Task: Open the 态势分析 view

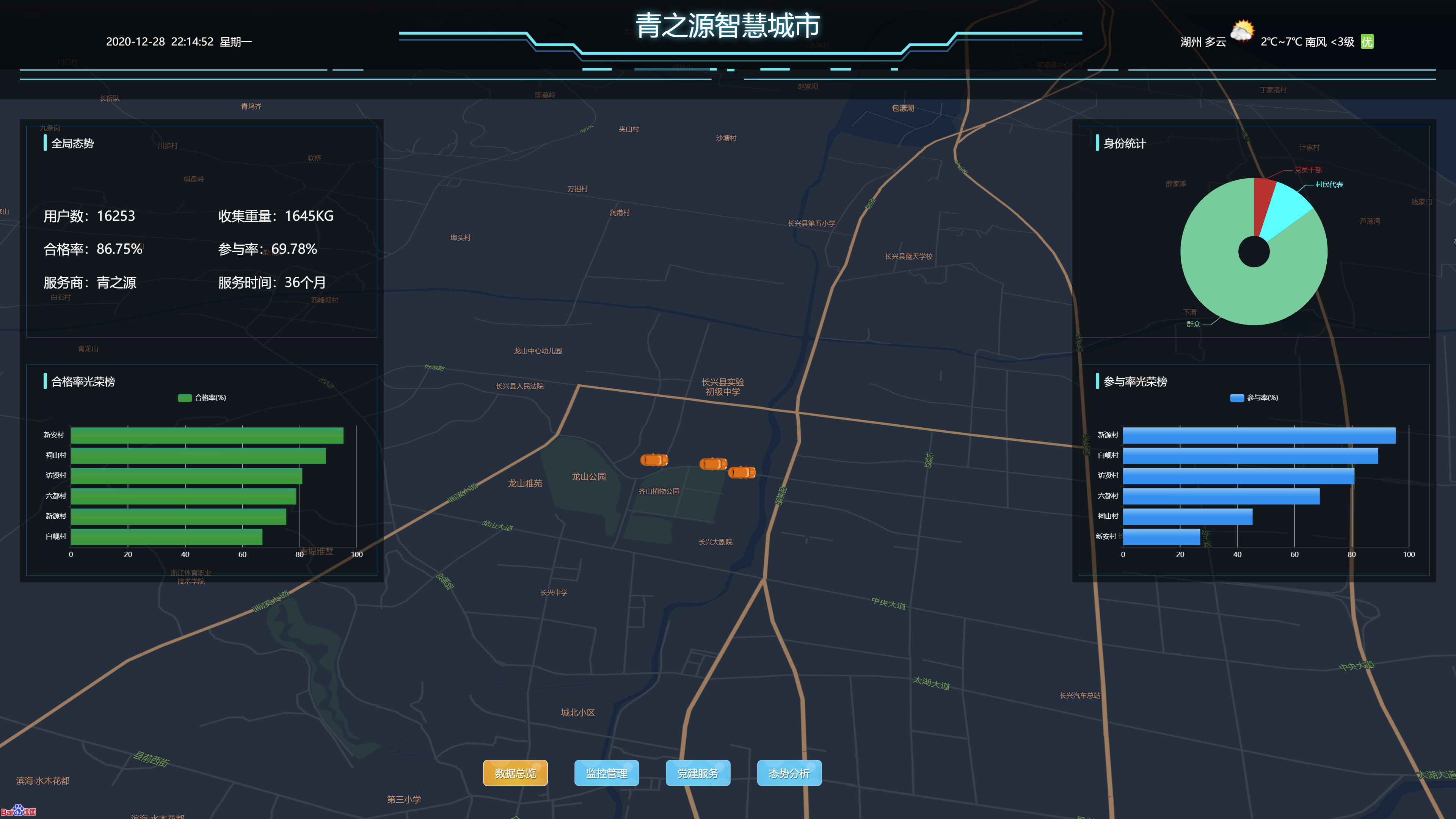Action: [x=789, y=773]
